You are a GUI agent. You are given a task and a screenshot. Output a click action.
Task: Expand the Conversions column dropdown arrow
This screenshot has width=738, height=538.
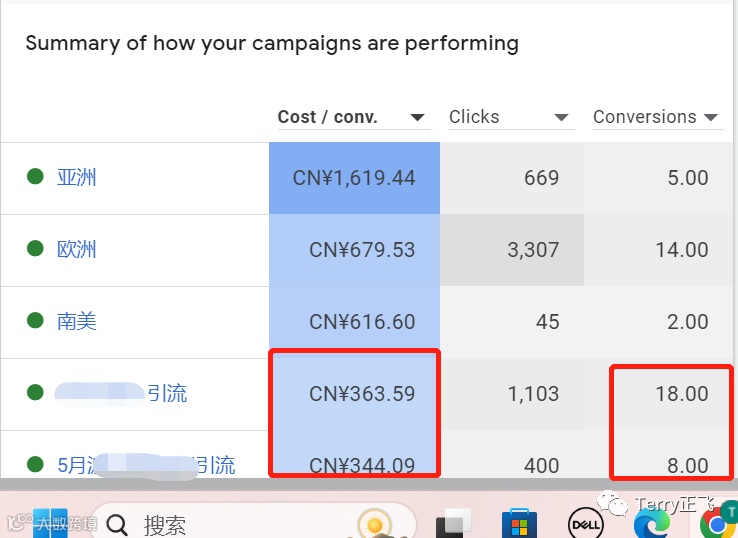pos(711,118)
